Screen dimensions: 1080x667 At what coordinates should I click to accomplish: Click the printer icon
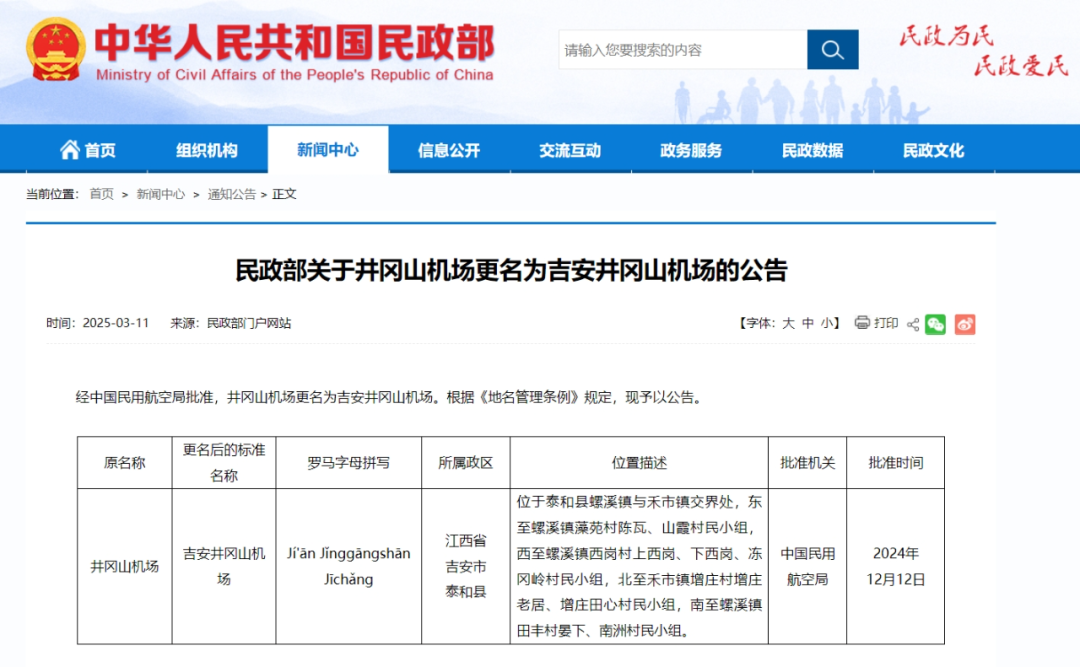click(x=862, y=322)
